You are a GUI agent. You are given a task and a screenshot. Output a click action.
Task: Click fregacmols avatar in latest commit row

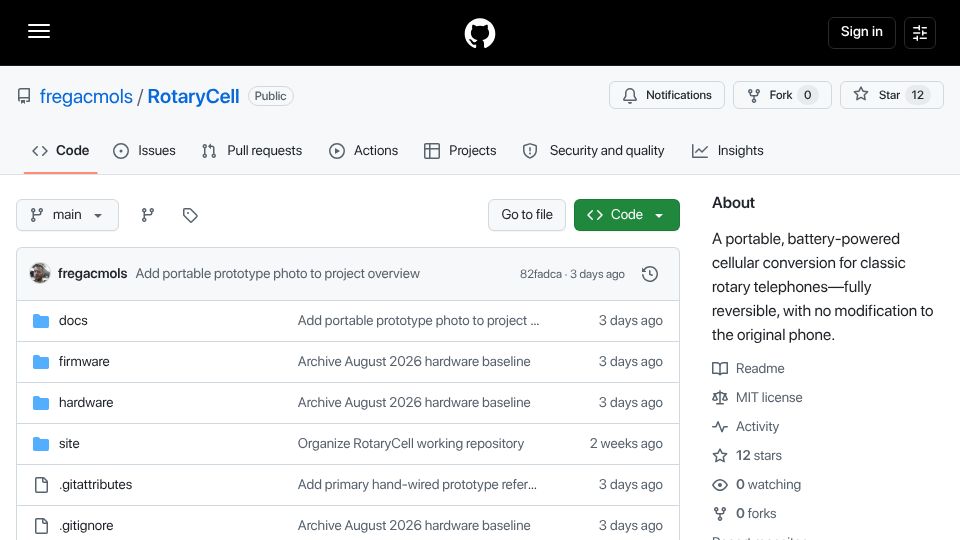[40, 273]
